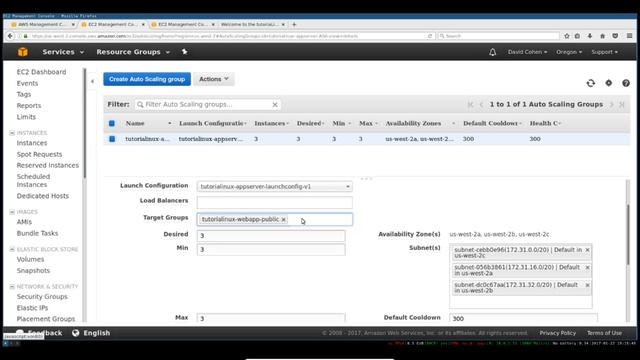Open the Oregon region selector
Image resolution: width=640 pixels, height=360 pixels.
coord(569,52)
